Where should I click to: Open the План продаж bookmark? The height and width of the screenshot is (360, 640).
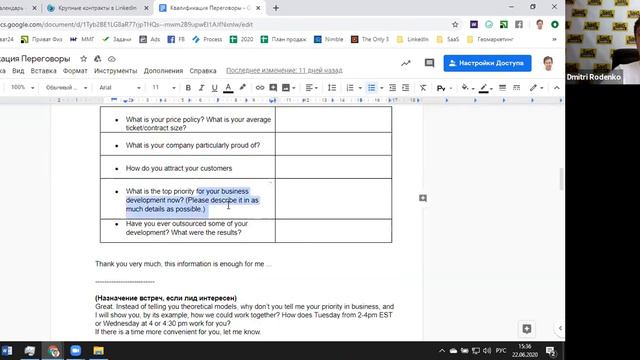(283, 39)
